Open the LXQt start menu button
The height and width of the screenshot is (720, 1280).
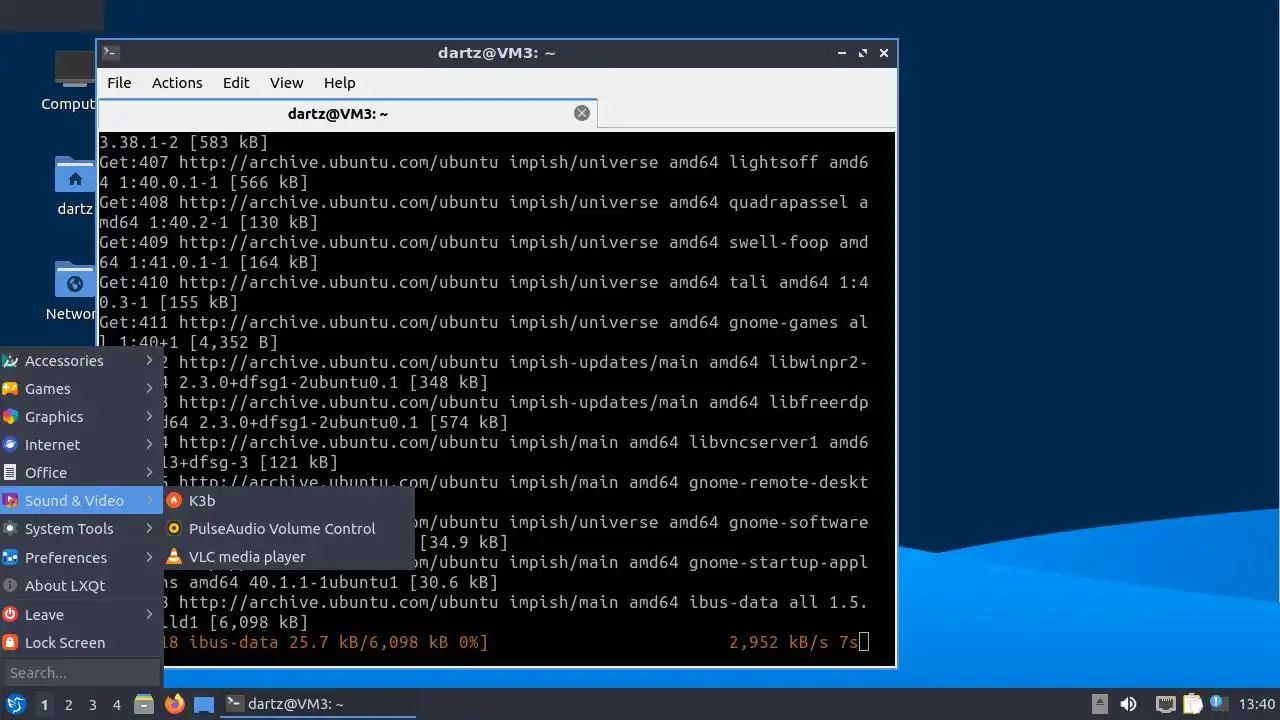coord(15,704)
